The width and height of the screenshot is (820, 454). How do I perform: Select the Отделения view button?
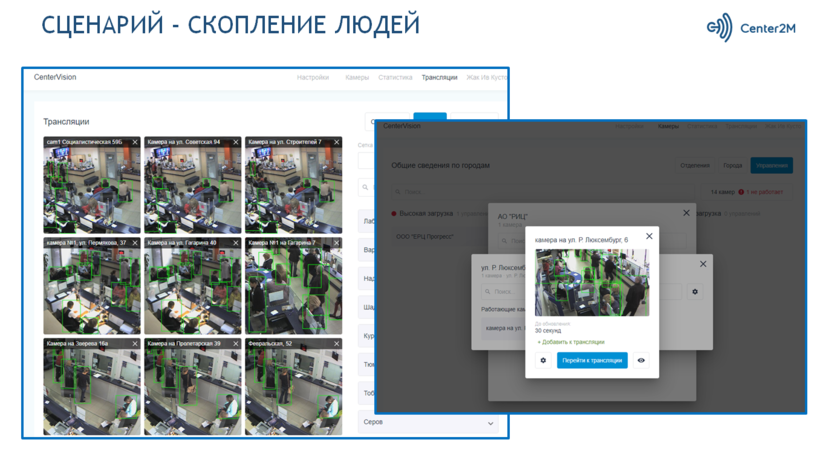[x=695, y=165]
